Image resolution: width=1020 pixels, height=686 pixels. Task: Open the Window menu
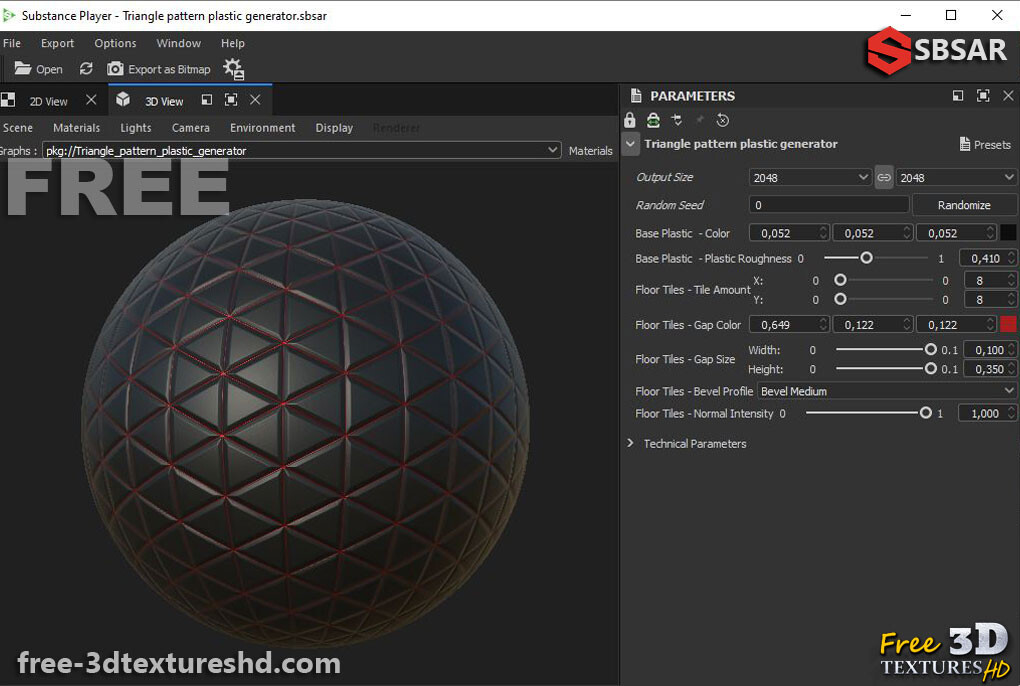click(x=178, y=43)
